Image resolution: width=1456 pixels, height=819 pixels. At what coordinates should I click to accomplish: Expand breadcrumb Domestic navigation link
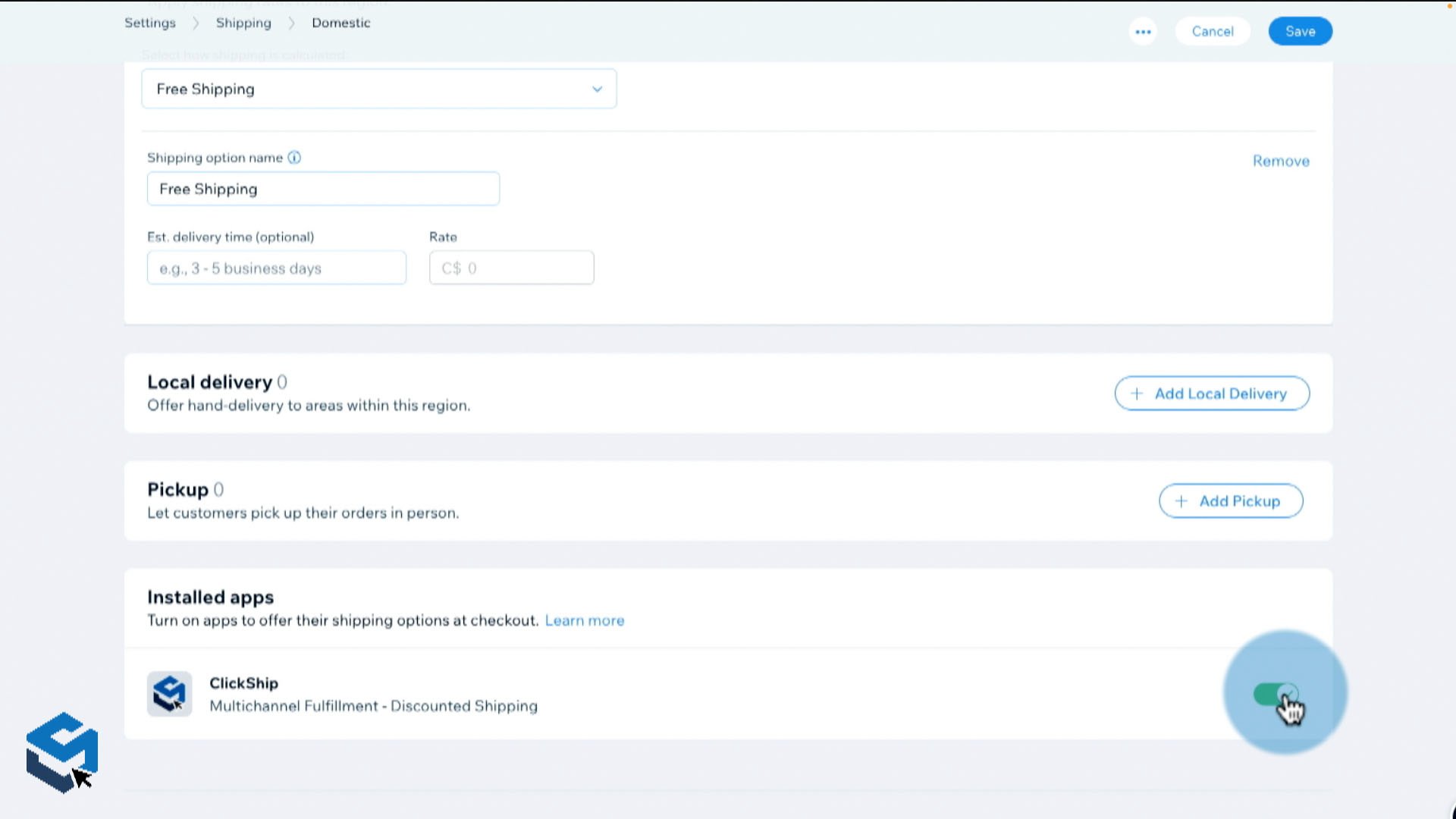(340, 22)
